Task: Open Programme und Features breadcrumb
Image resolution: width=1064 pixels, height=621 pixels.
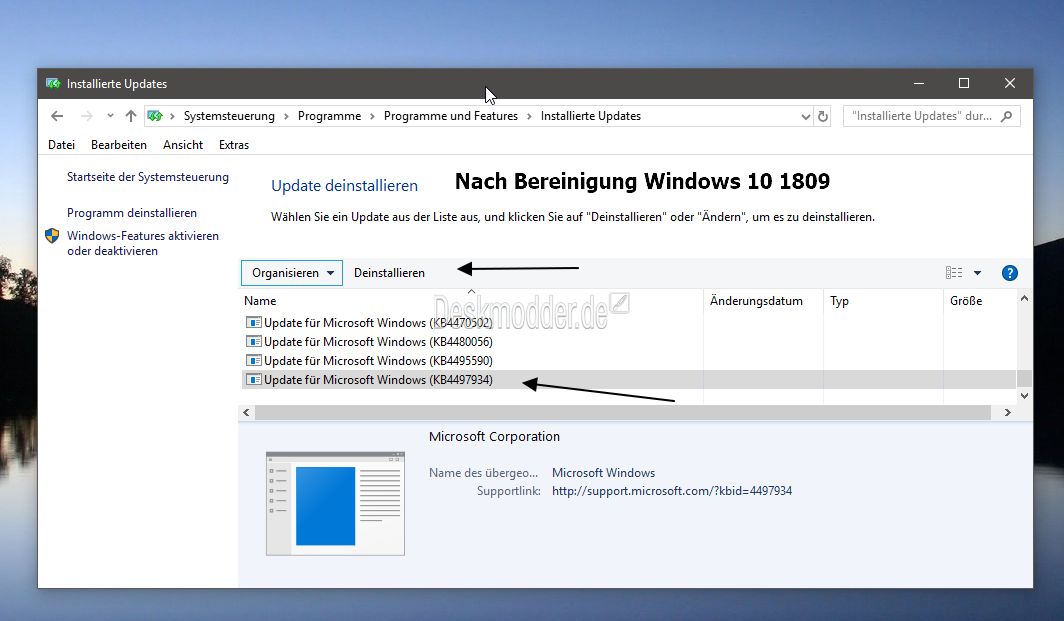Action: 451,116
